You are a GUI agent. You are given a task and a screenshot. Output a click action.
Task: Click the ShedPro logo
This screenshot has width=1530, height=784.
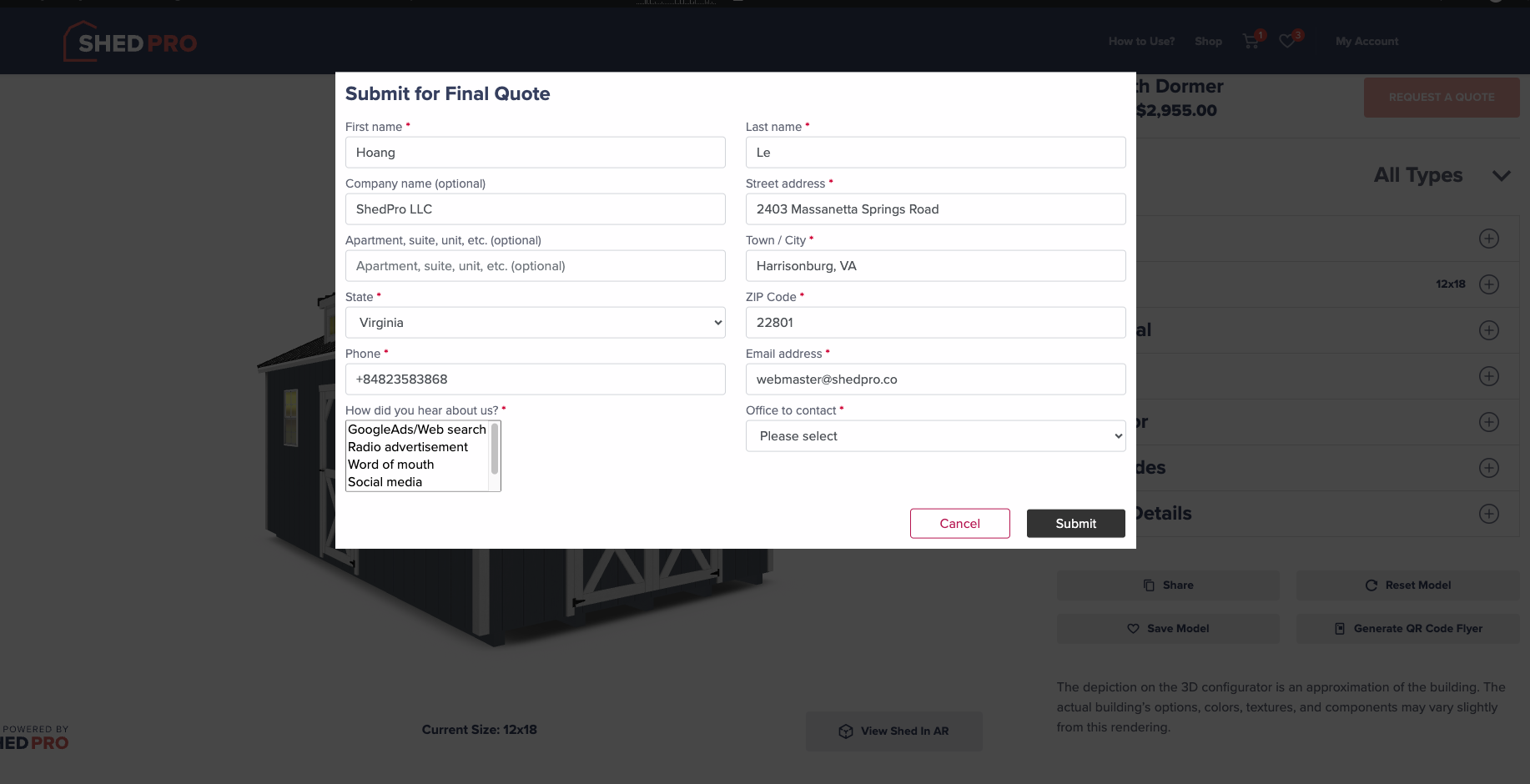pos(130,42)
